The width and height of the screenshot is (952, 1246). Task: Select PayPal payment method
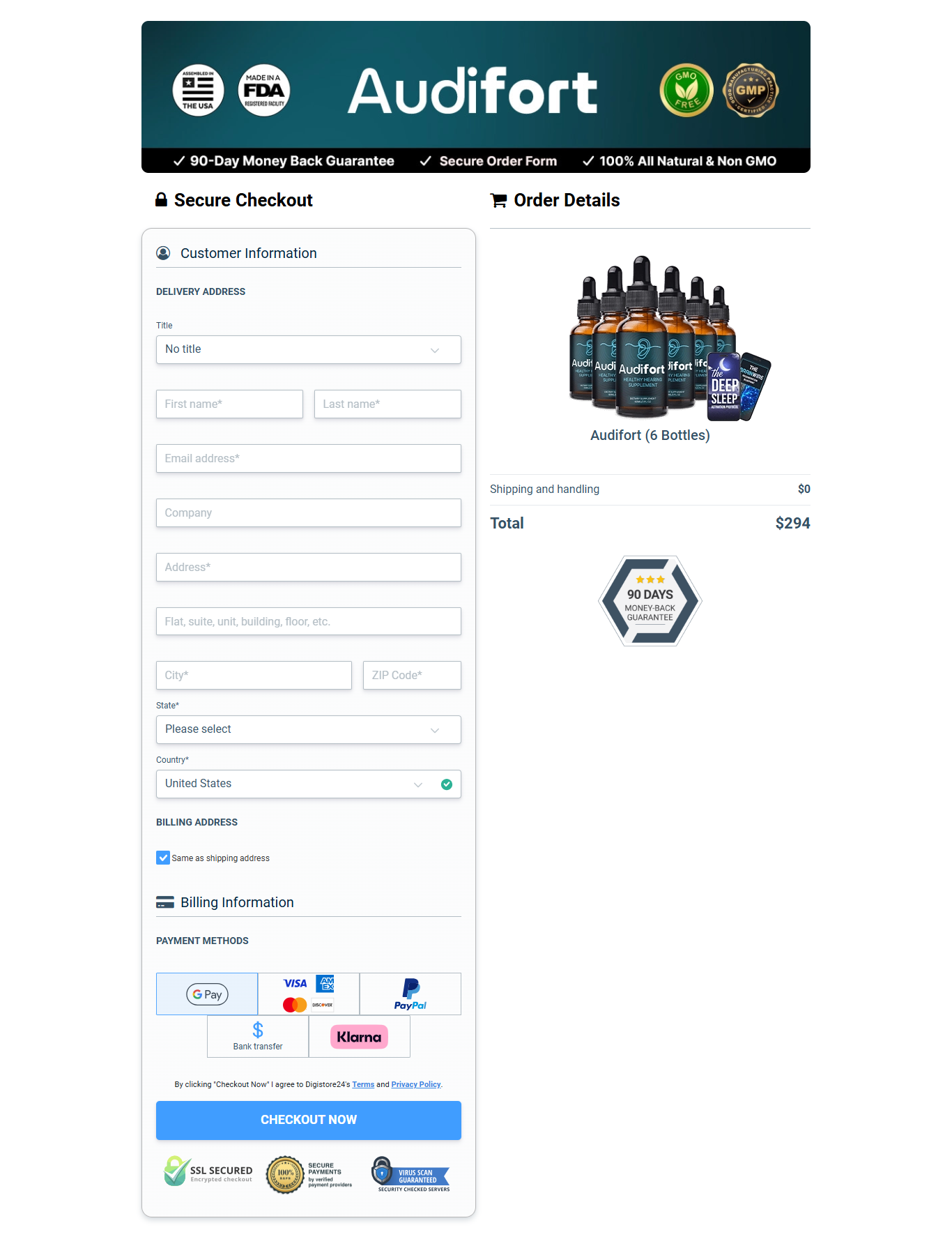click(410, 994)
